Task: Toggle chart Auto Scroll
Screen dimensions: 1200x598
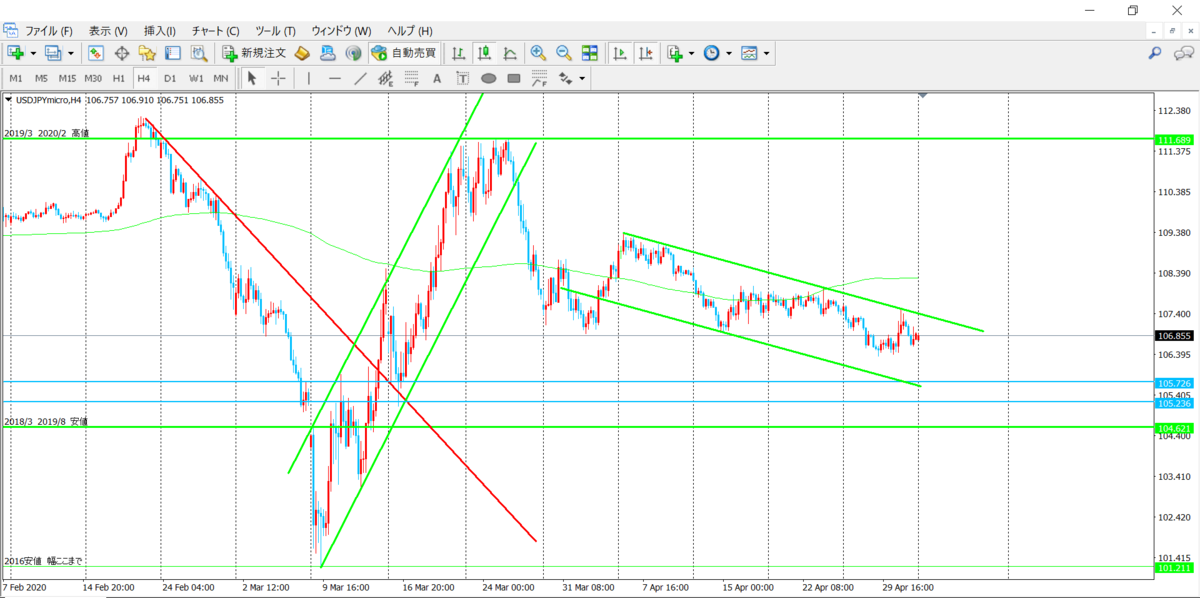Action: coord(620,53)
